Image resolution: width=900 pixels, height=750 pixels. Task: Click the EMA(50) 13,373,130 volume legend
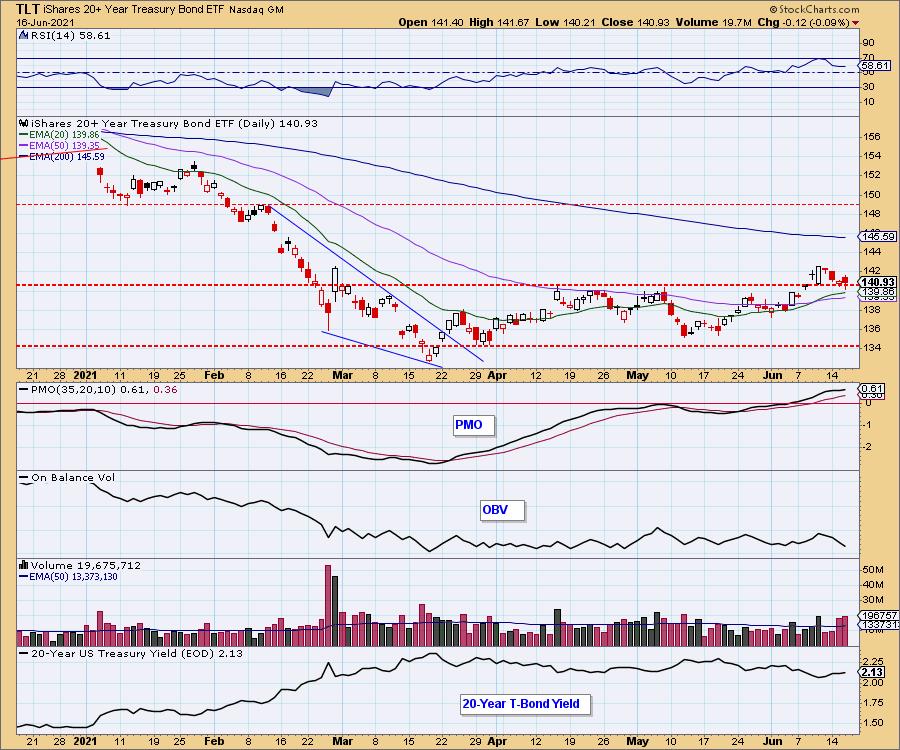68,577
